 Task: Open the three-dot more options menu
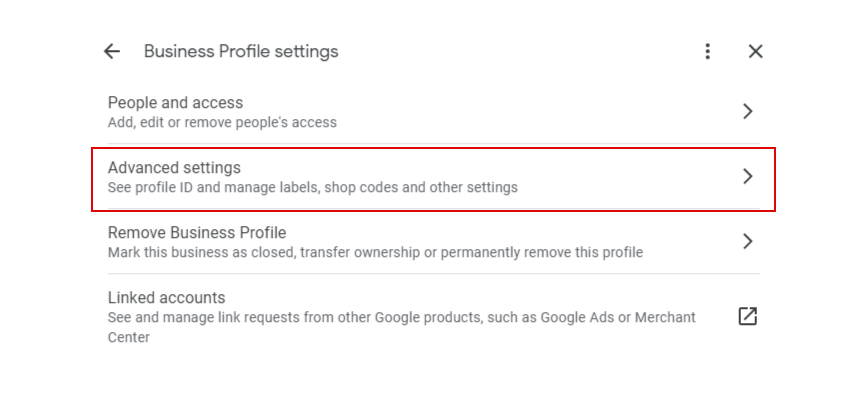tap(707, 51)
